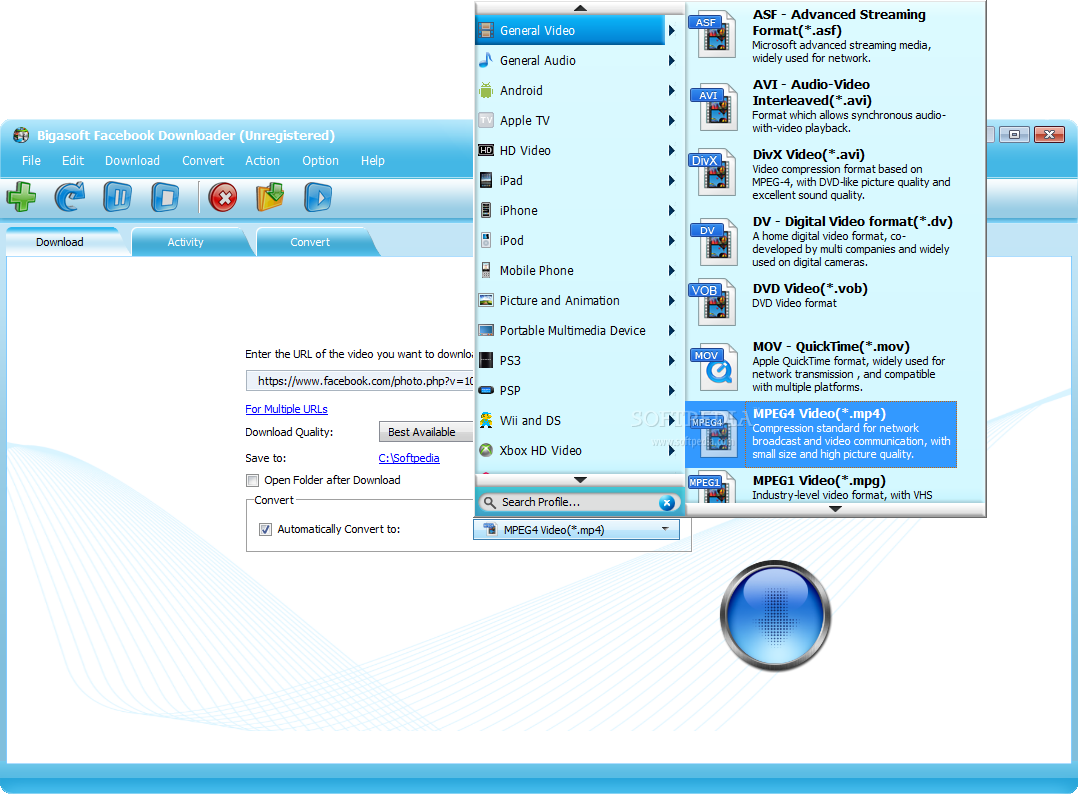Click the General Audio music note icon
This screenshot has height=794, width=1078.
pos(486,60)
